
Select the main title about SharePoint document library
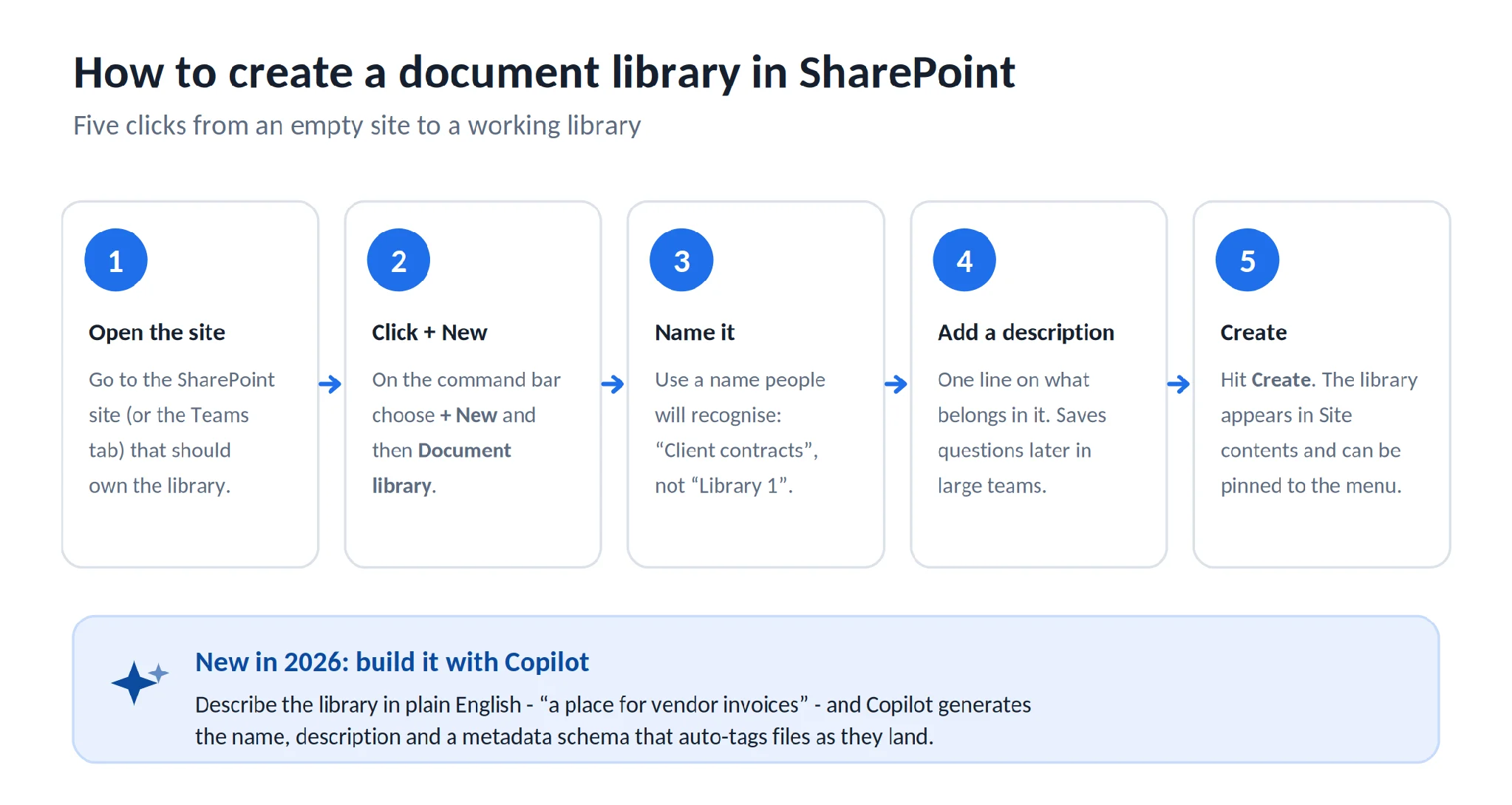pyautogui.click(x=544, y=72)
